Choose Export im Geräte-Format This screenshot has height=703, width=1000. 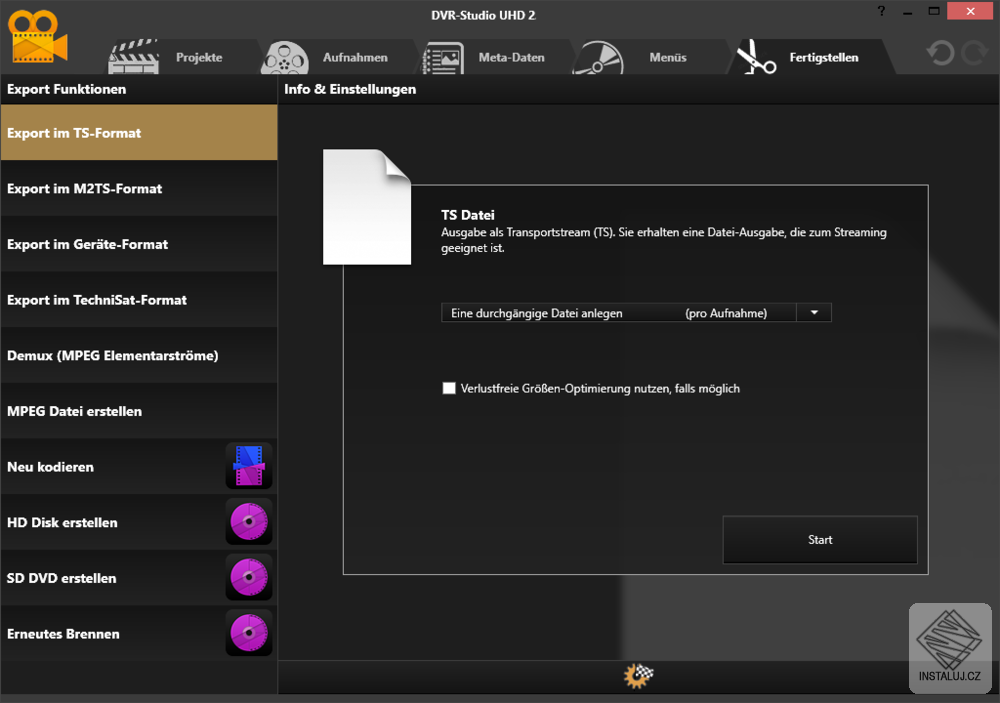click(x=139, y=244)
